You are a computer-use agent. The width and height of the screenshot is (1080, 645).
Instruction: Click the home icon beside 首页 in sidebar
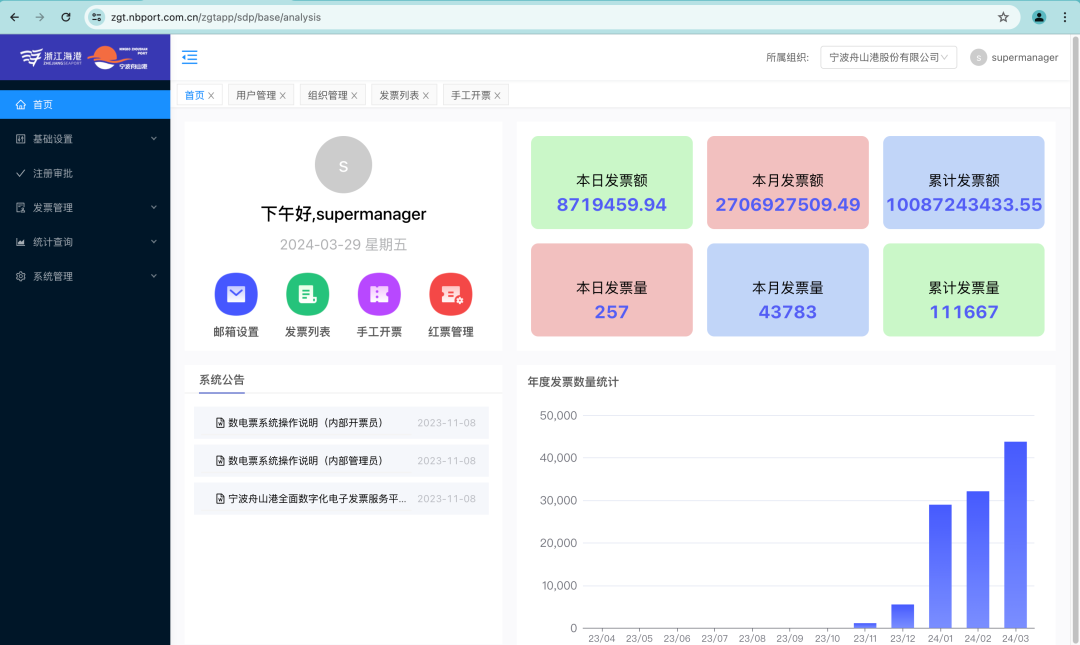click(21, 105)
